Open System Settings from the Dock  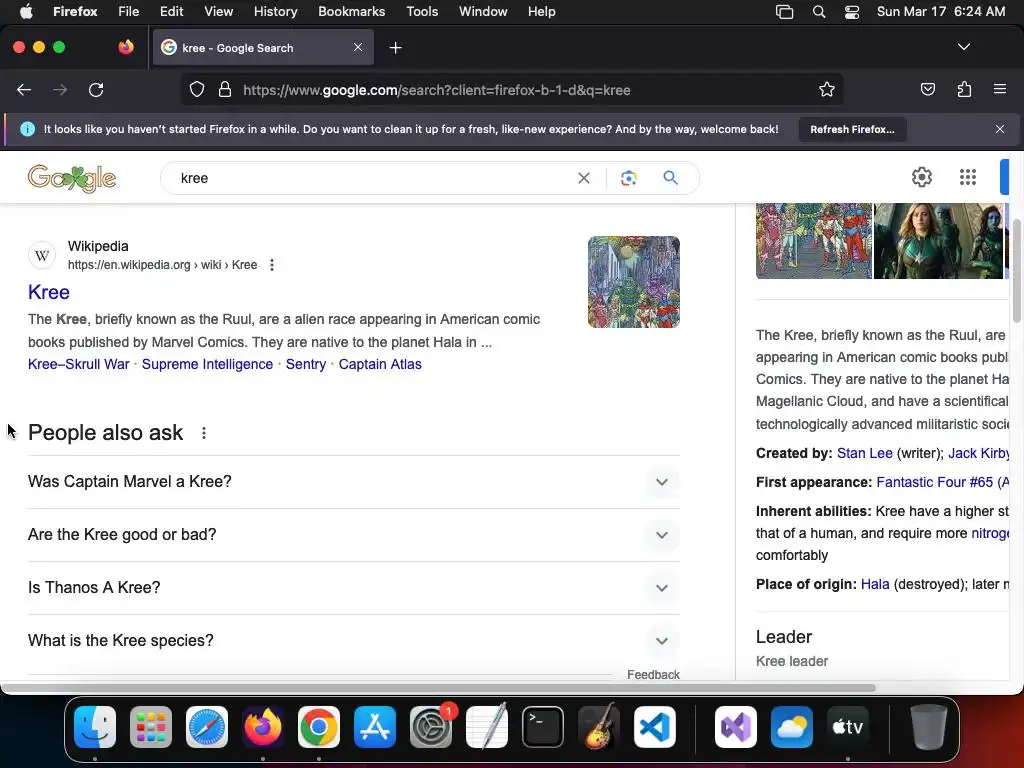pyautogui.click(x=431, y=727)
